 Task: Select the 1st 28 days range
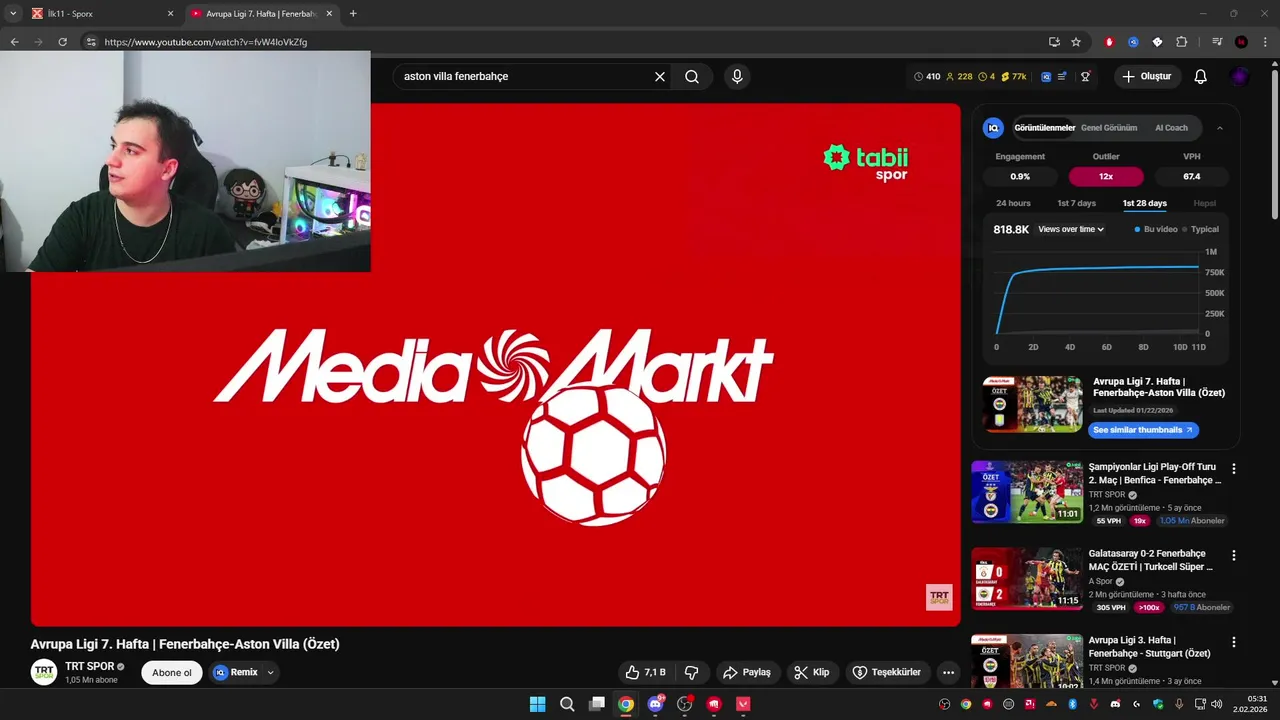pyautogui.click(x=1144, y=203)
